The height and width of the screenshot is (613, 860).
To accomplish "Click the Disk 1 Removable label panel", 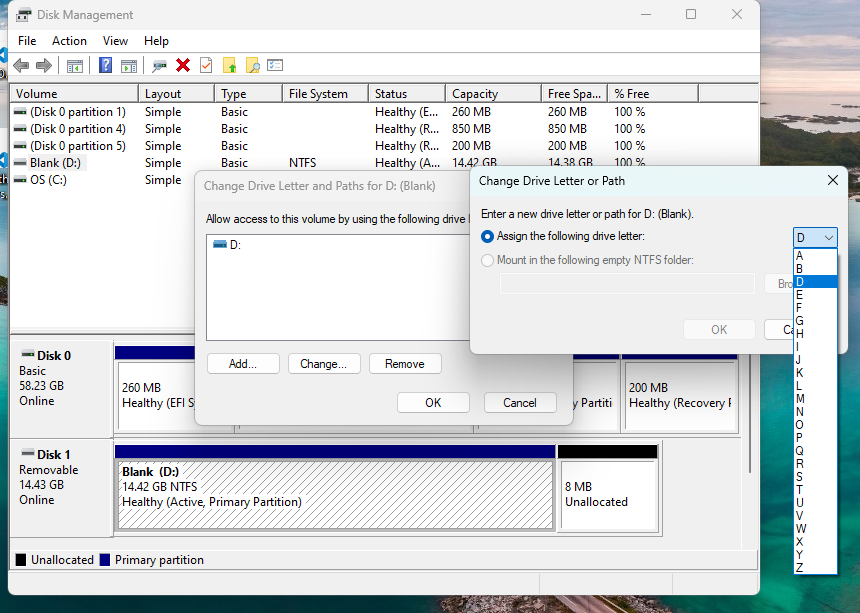I will tap(61, 489).
